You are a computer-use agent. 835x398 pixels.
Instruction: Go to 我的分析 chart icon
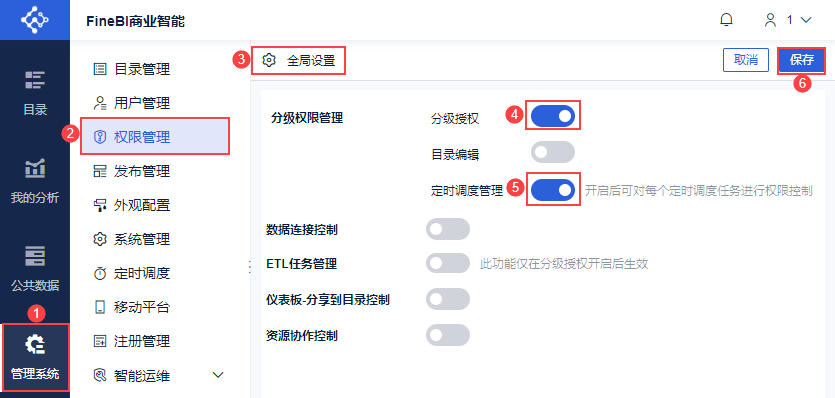(x=35, y=168)
